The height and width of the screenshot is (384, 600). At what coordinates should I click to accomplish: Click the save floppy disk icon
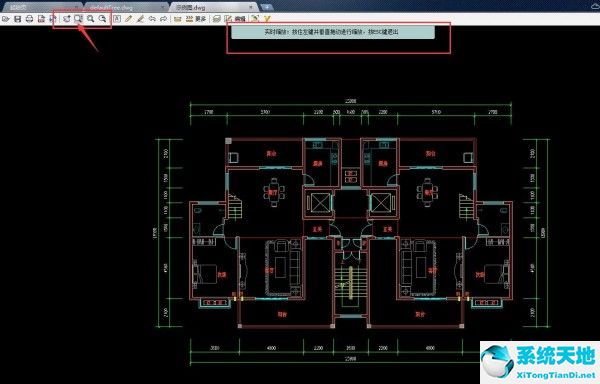click(18, 19)
